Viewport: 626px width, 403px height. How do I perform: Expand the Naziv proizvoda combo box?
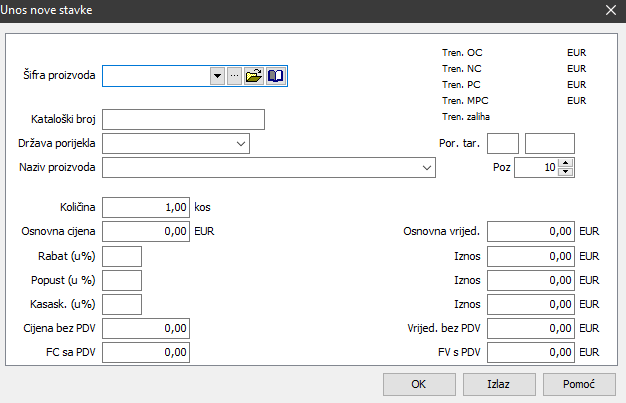click(427, 167)
